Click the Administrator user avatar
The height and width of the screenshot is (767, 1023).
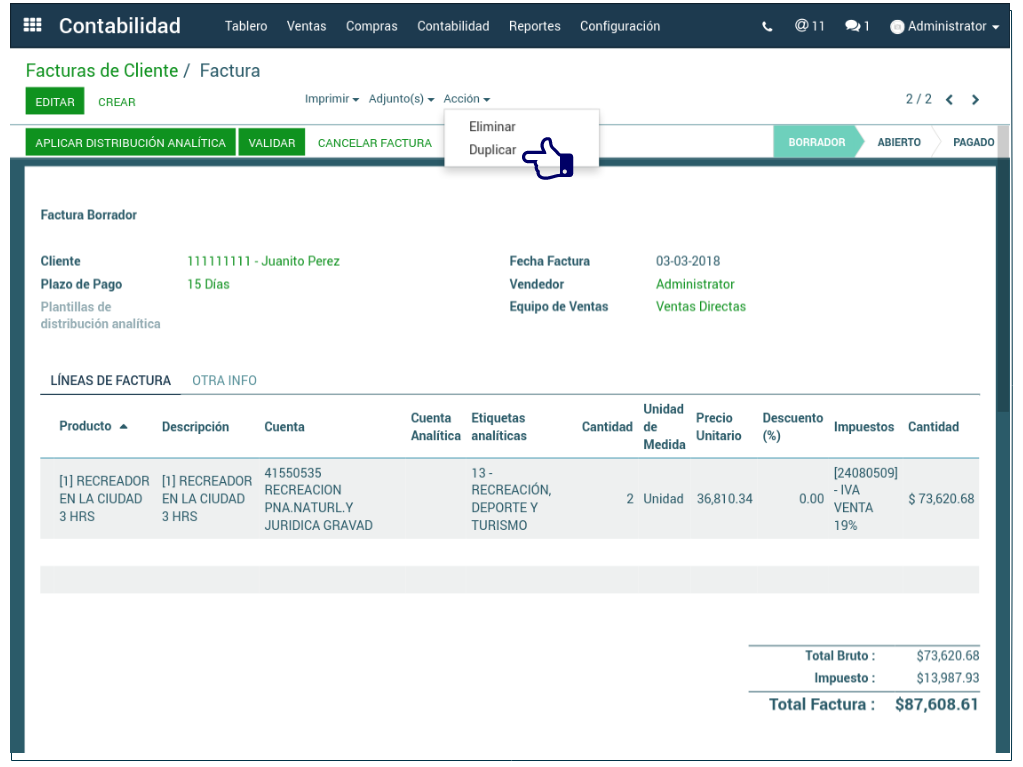click(897, 27)
